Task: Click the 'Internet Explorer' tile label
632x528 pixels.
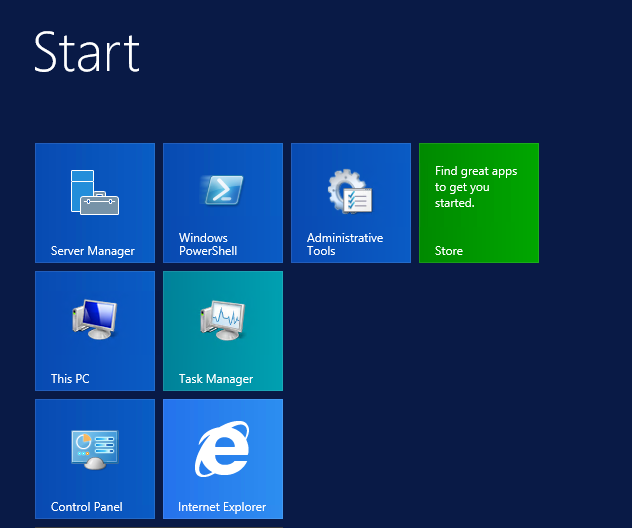Action: 222,507
